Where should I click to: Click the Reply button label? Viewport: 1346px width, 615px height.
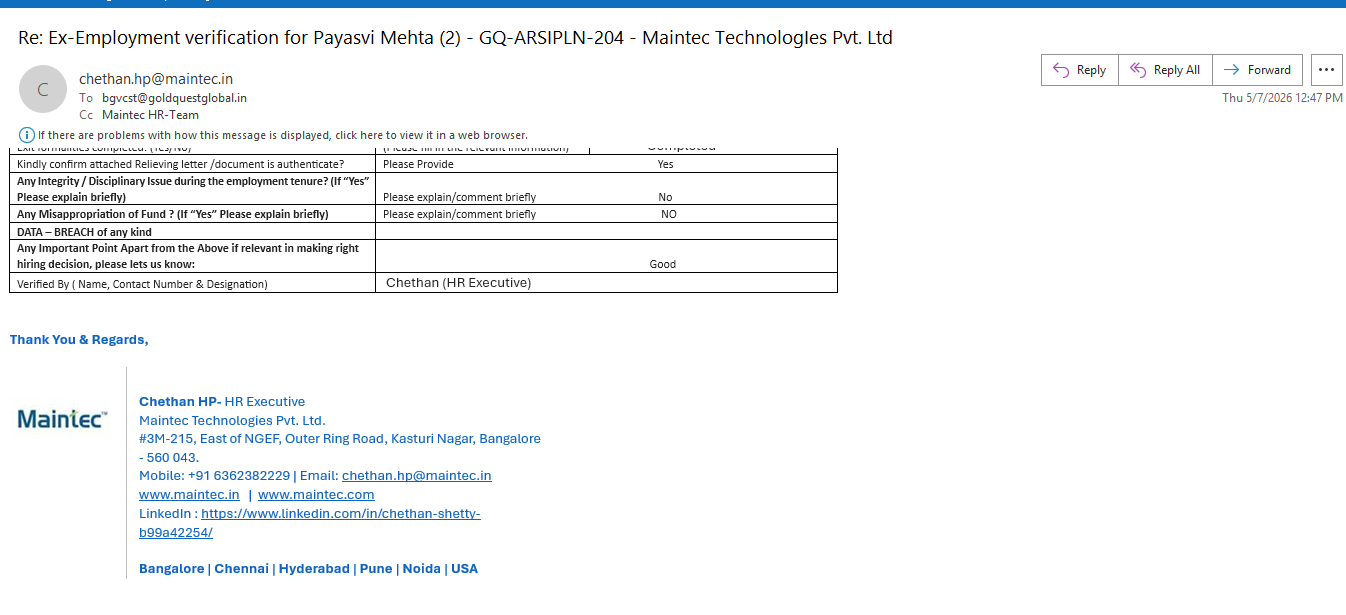pos(1091,70)
